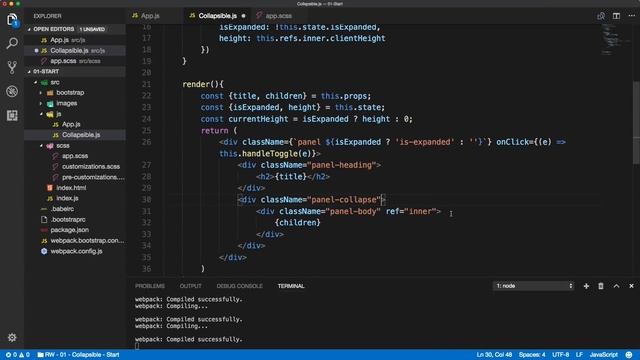Select the Terminal panel tab

[291, 286]
